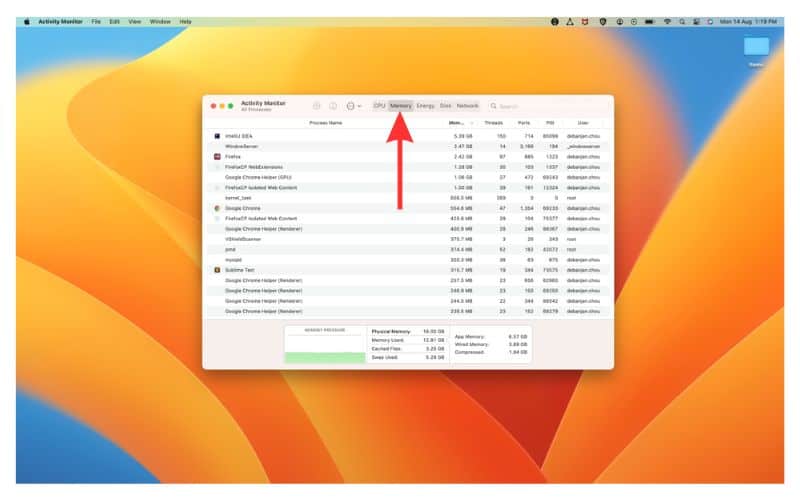Open Spotlight search icon in menu bar
This screenshot has height=500, width=800.
pos(682,21)
